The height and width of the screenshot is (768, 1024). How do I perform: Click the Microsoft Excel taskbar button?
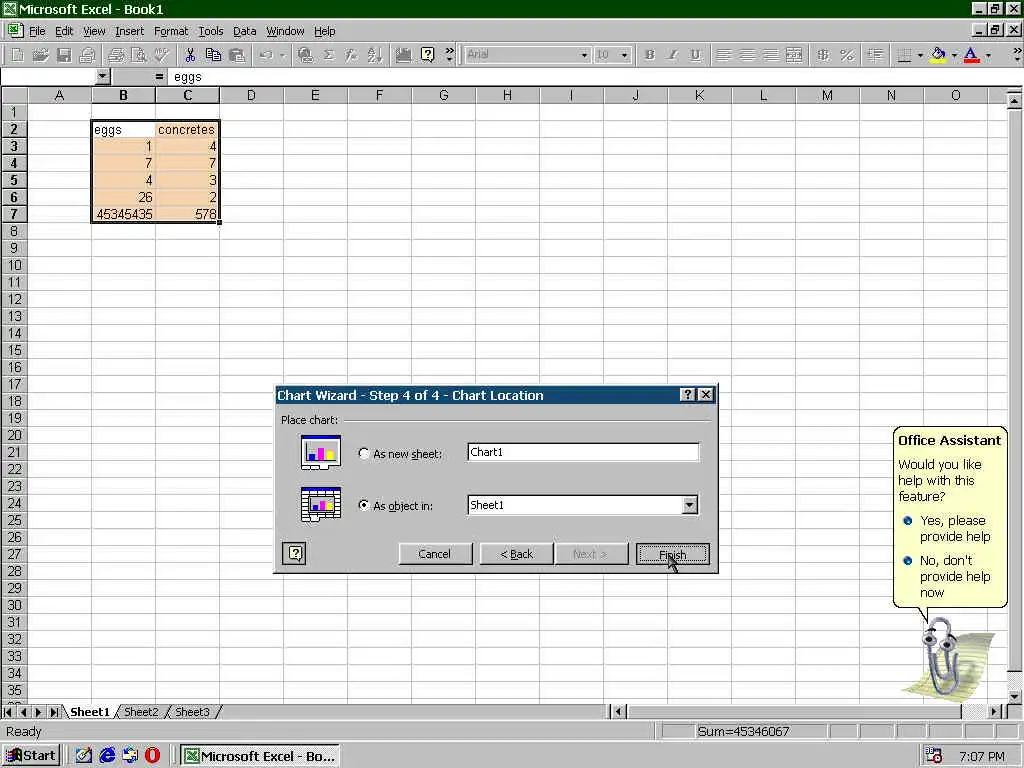[259, 756]
